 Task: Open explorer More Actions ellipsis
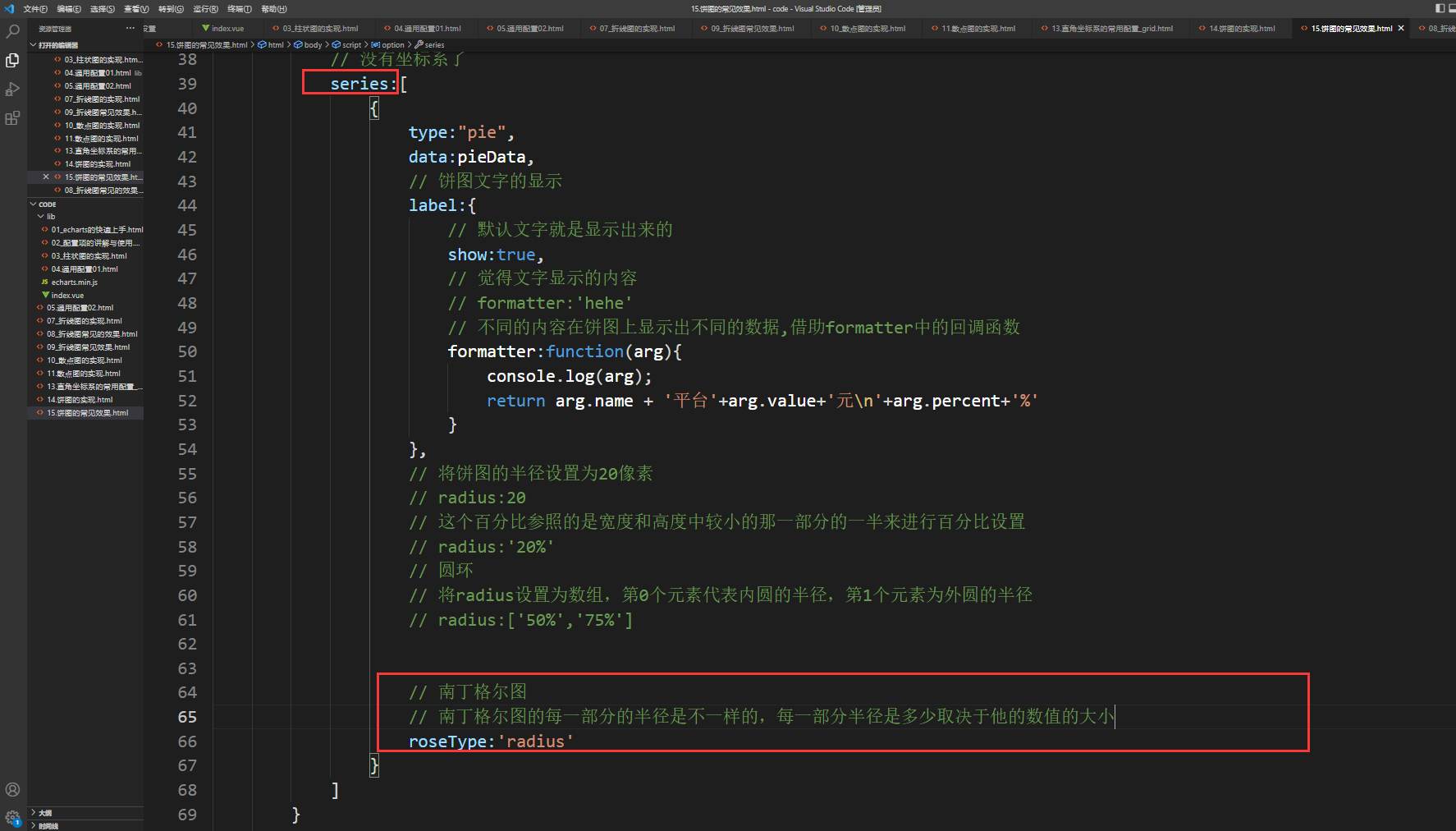point(130,29)
